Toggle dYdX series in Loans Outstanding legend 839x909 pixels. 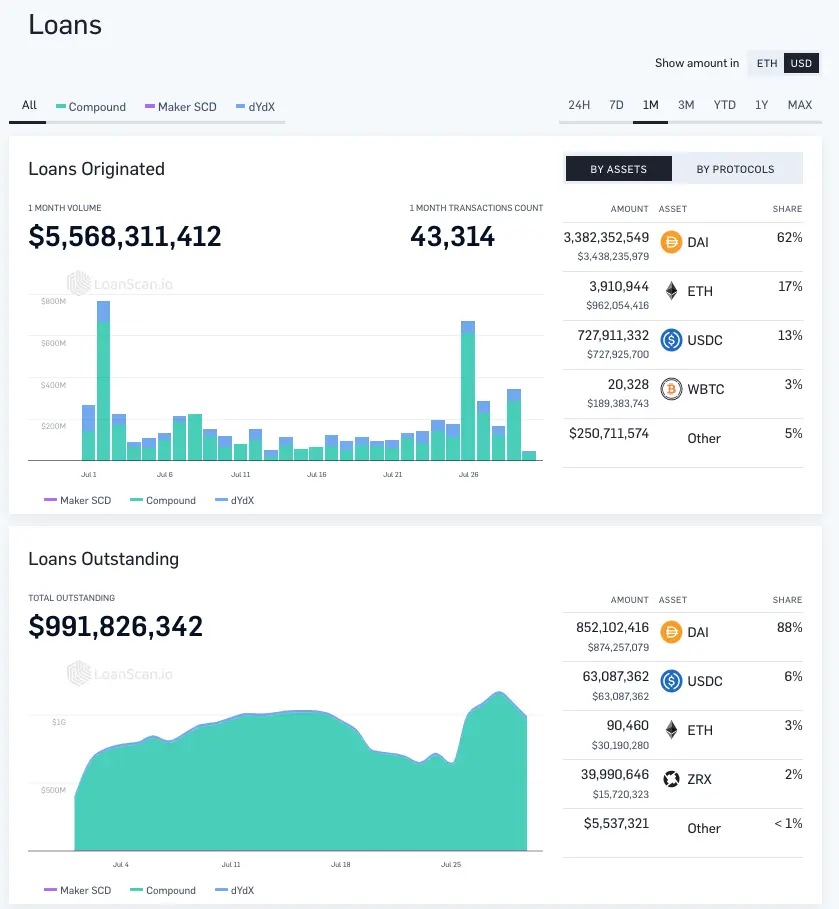click(234, 890)
